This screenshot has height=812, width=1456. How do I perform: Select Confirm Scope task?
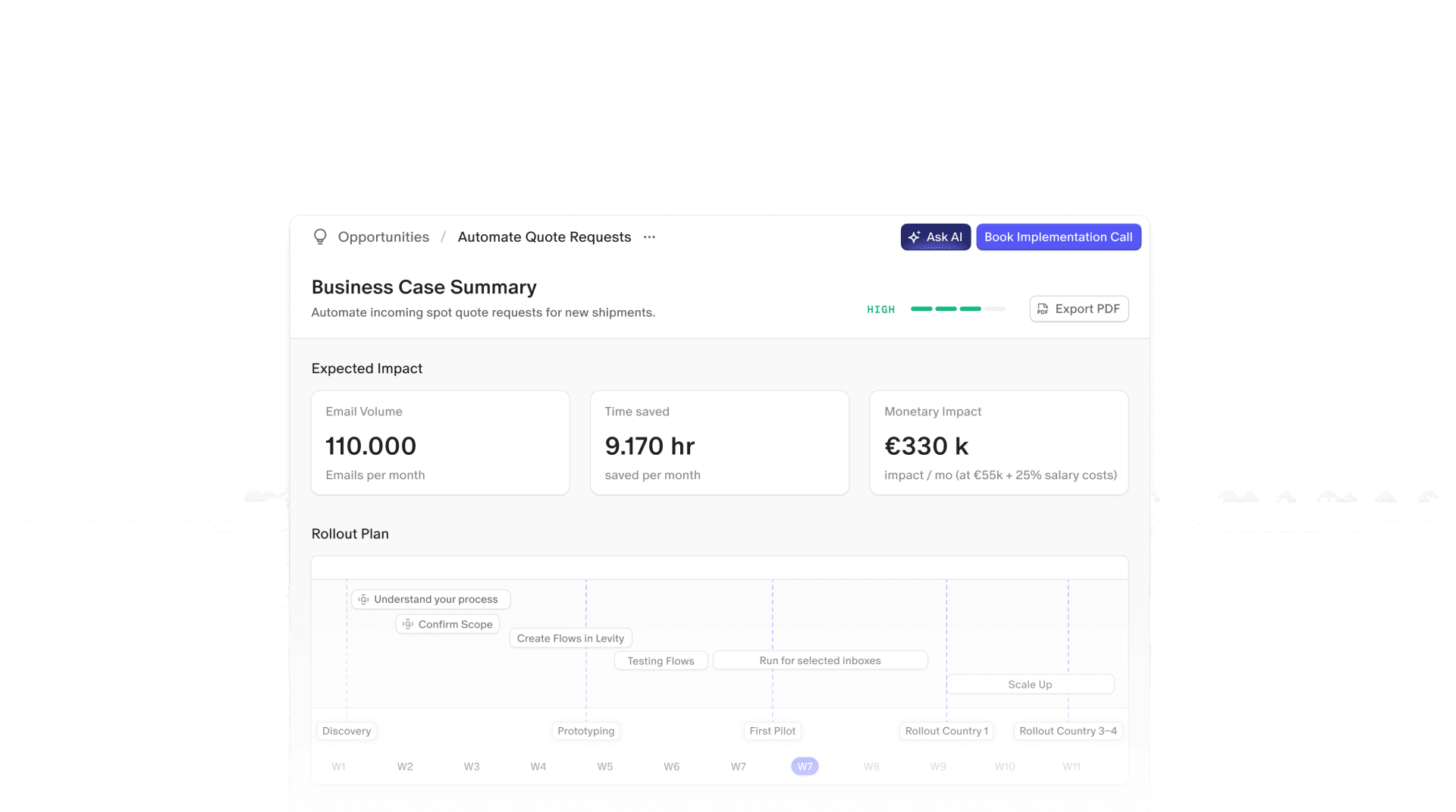[x=447, y=625]
